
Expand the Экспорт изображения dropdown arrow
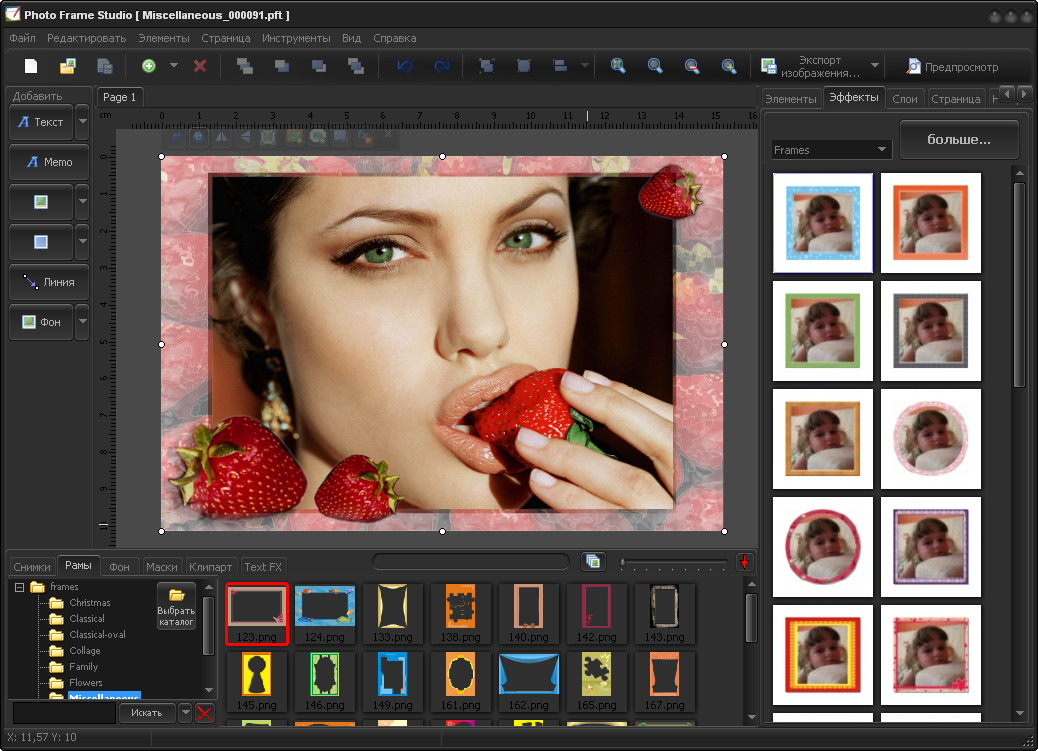pyautogui.click(x=874, y=66)
